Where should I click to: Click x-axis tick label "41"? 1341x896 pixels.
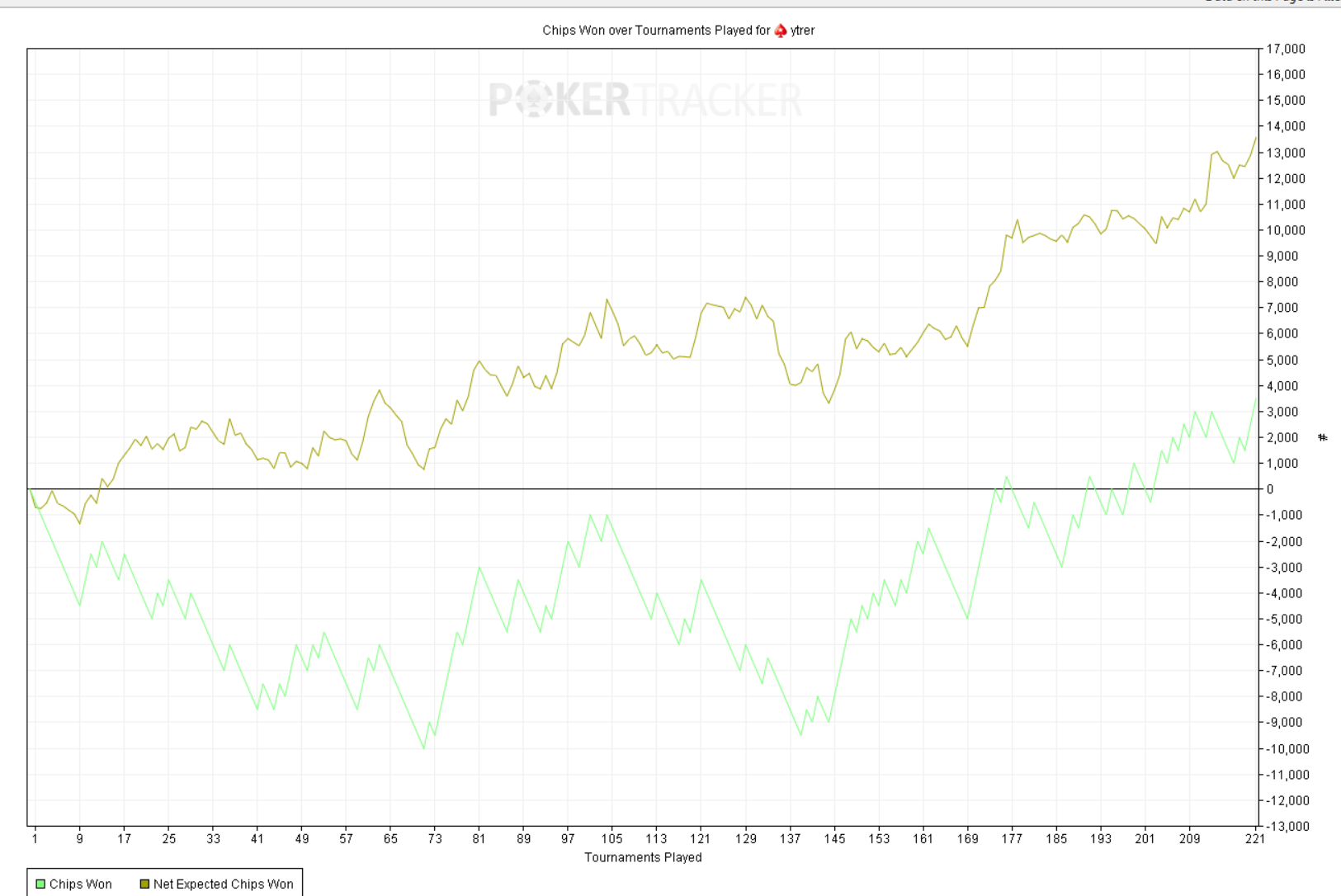(257, 839)
